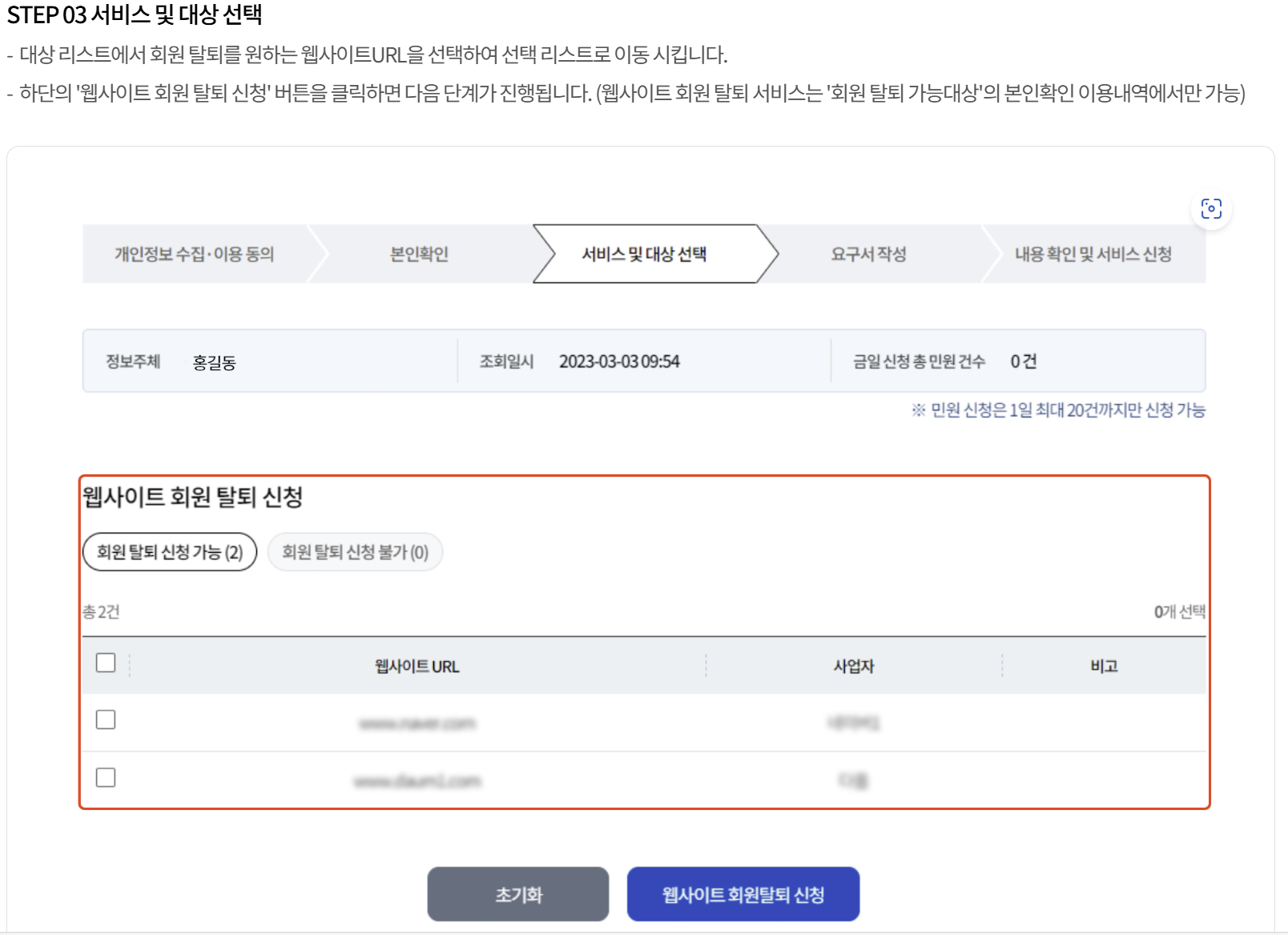Open the '요구서 작성' step

pyautogui.click(x=871, y=256)
